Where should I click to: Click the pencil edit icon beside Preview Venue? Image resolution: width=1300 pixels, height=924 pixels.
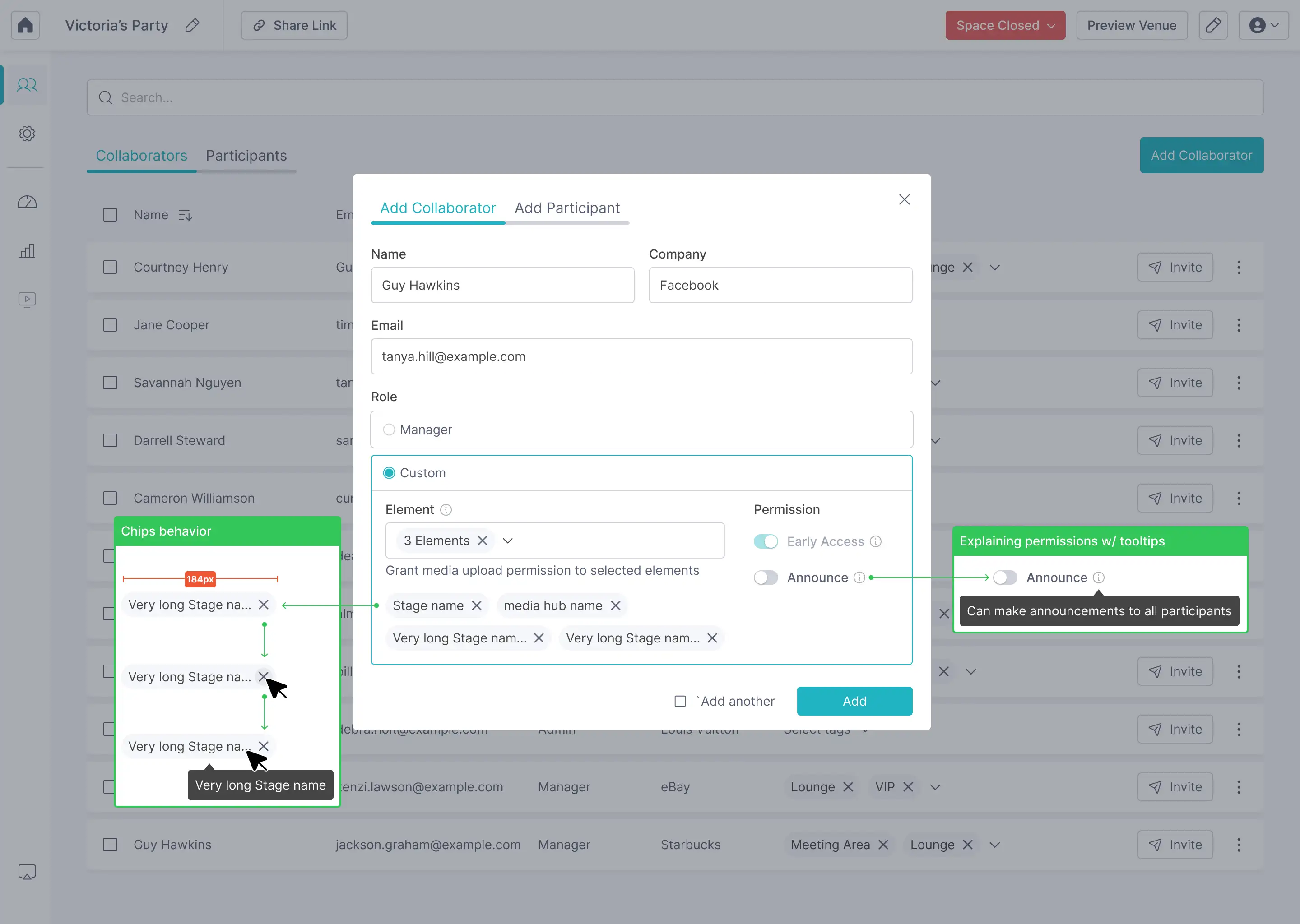[1213, 25]
